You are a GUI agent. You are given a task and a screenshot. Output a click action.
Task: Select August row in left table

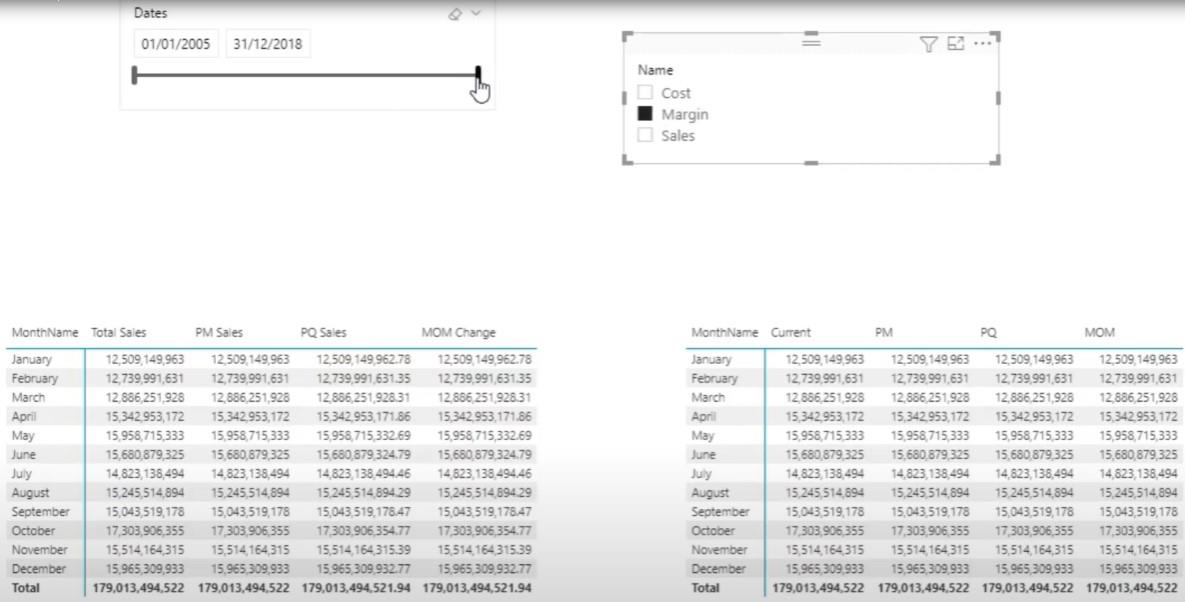271,492
